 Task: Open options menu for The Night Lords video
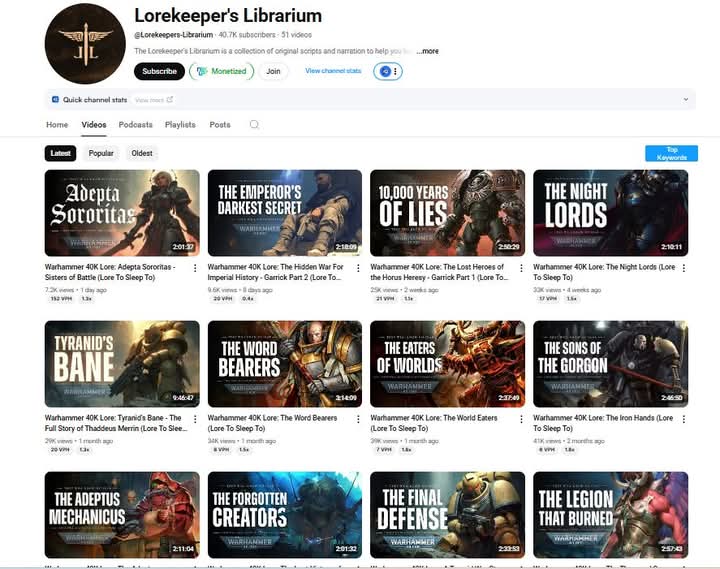[684, 268]
